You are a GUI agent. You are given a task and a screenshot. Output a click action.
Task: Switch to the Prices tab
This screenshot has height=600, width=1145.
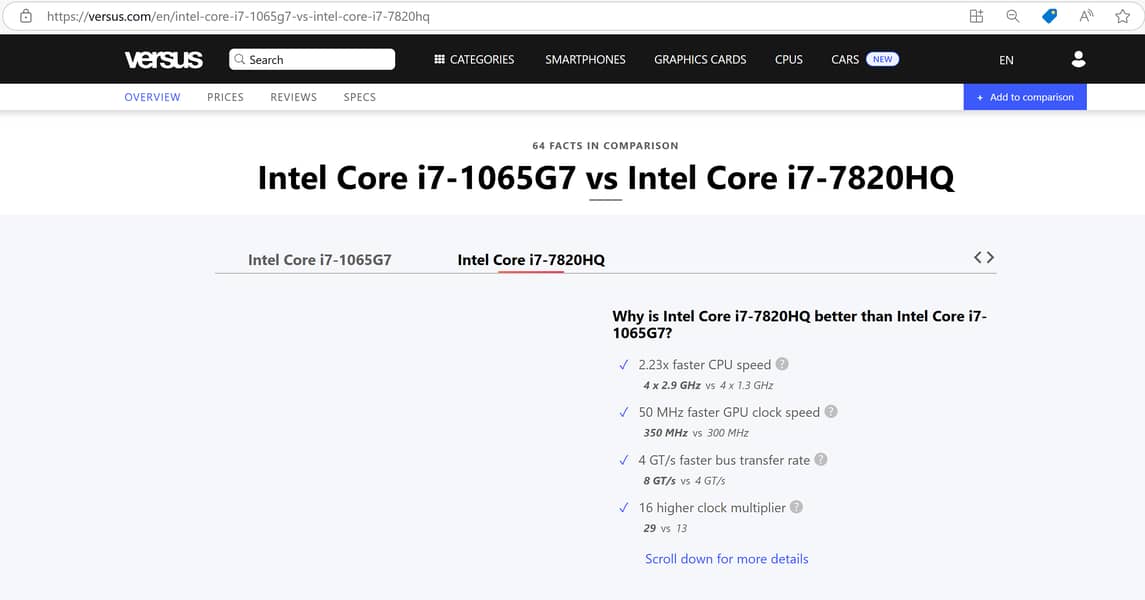[x=225, y=97]
